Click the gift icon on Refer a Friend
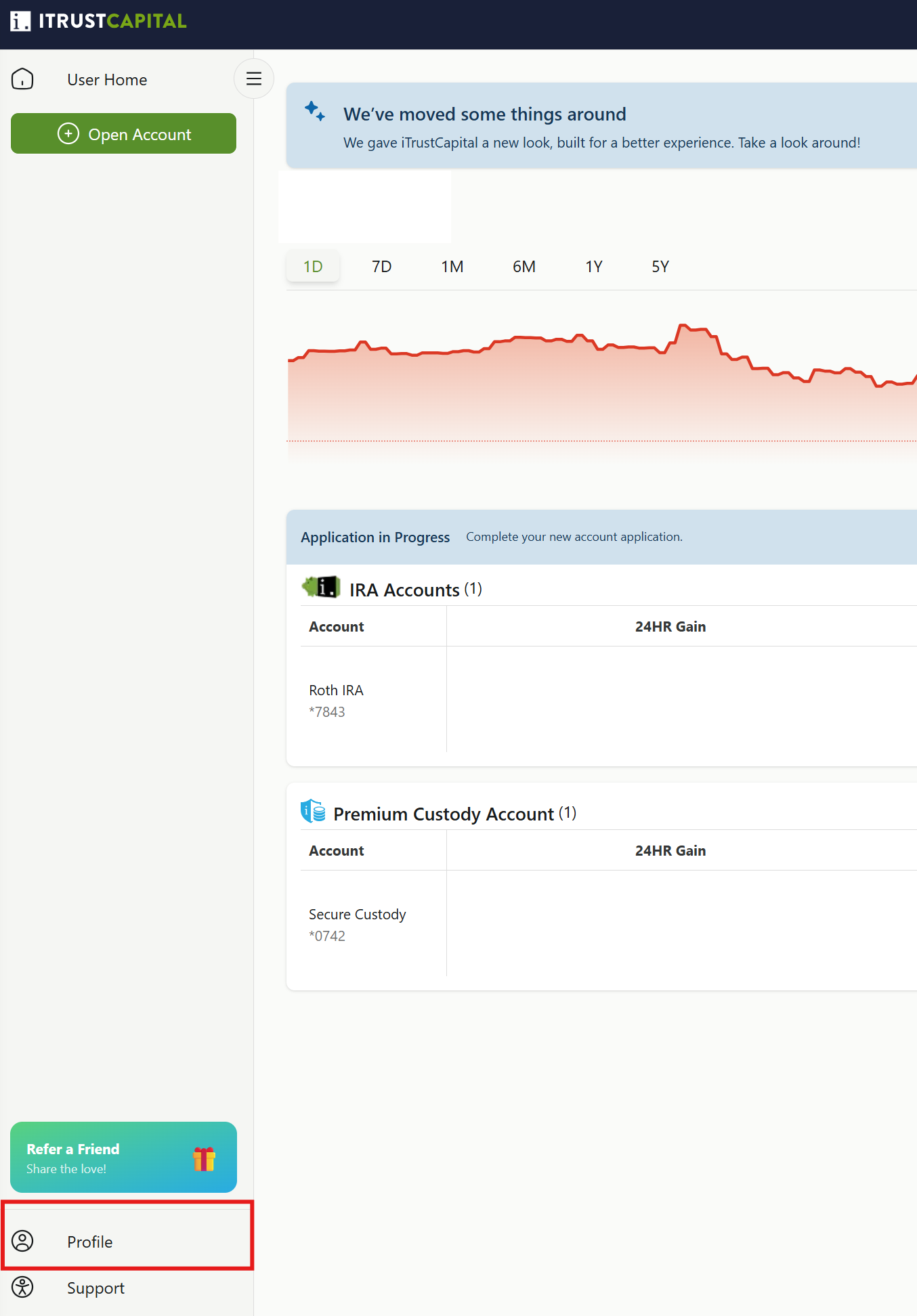The width and height of the screenshot is (917, 1316). click(x=204, y=1159)
